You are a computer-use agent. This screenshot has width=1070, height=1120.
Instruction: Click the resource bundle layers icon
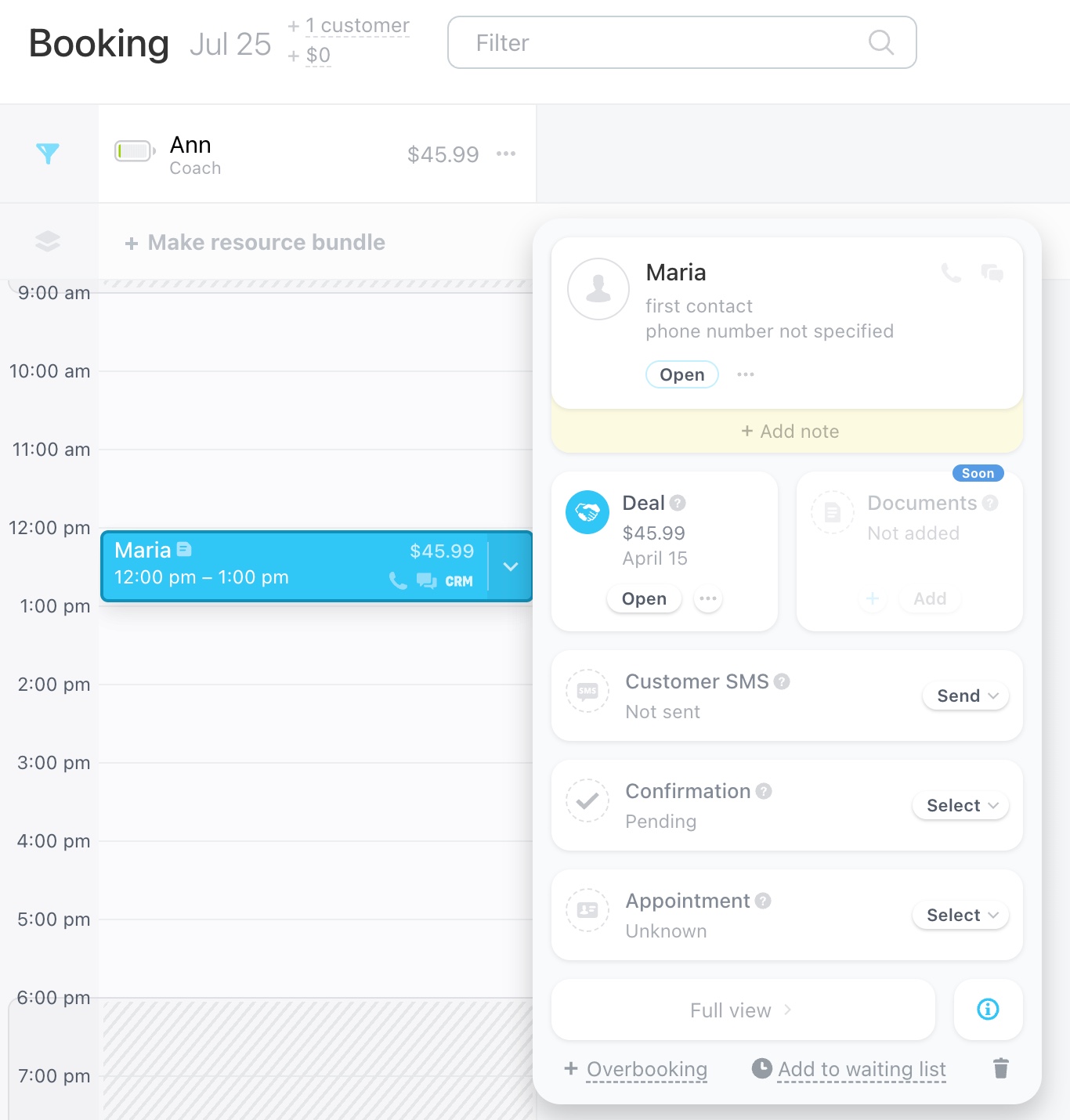pyautogui.click(x=48, y=241)
